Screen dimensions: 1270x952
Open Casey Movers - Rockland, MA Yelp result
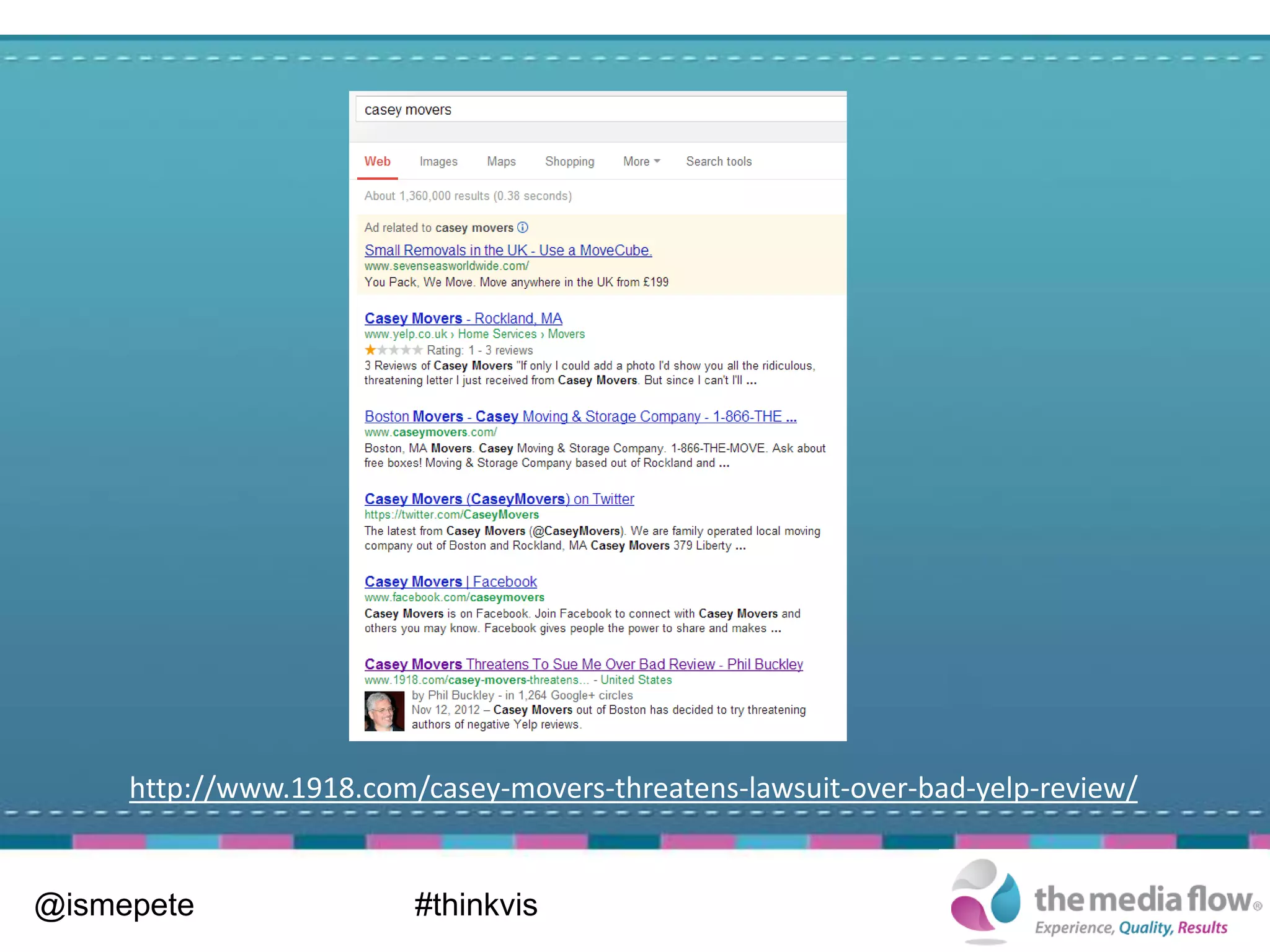tap(463, 318)
